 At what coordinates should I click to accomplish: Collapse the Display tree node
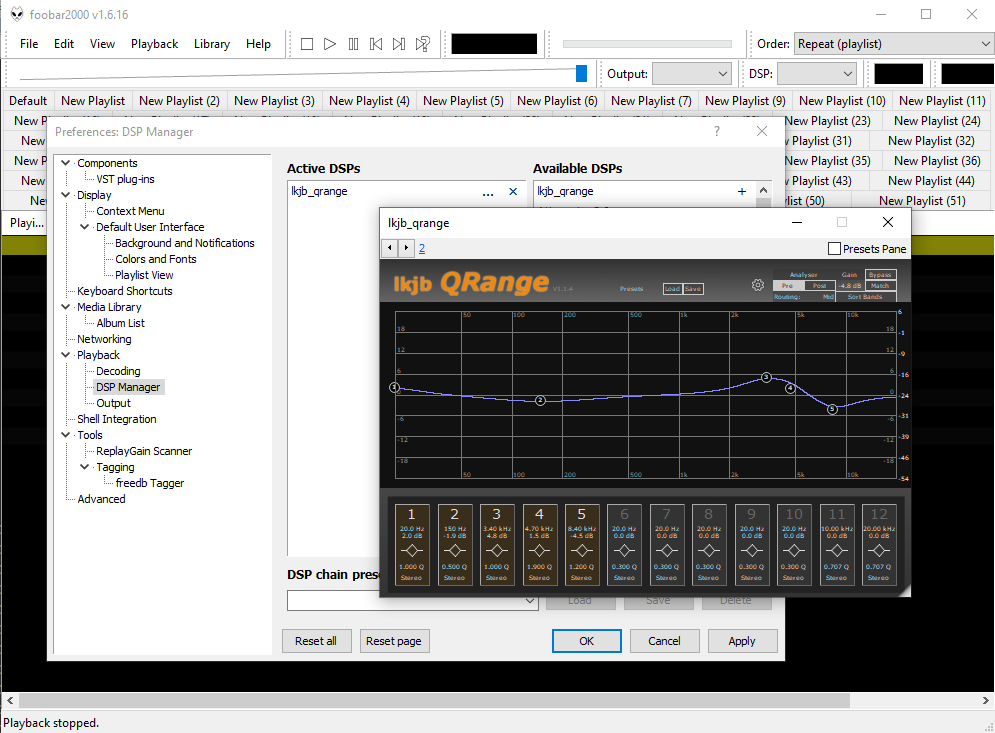65,195
